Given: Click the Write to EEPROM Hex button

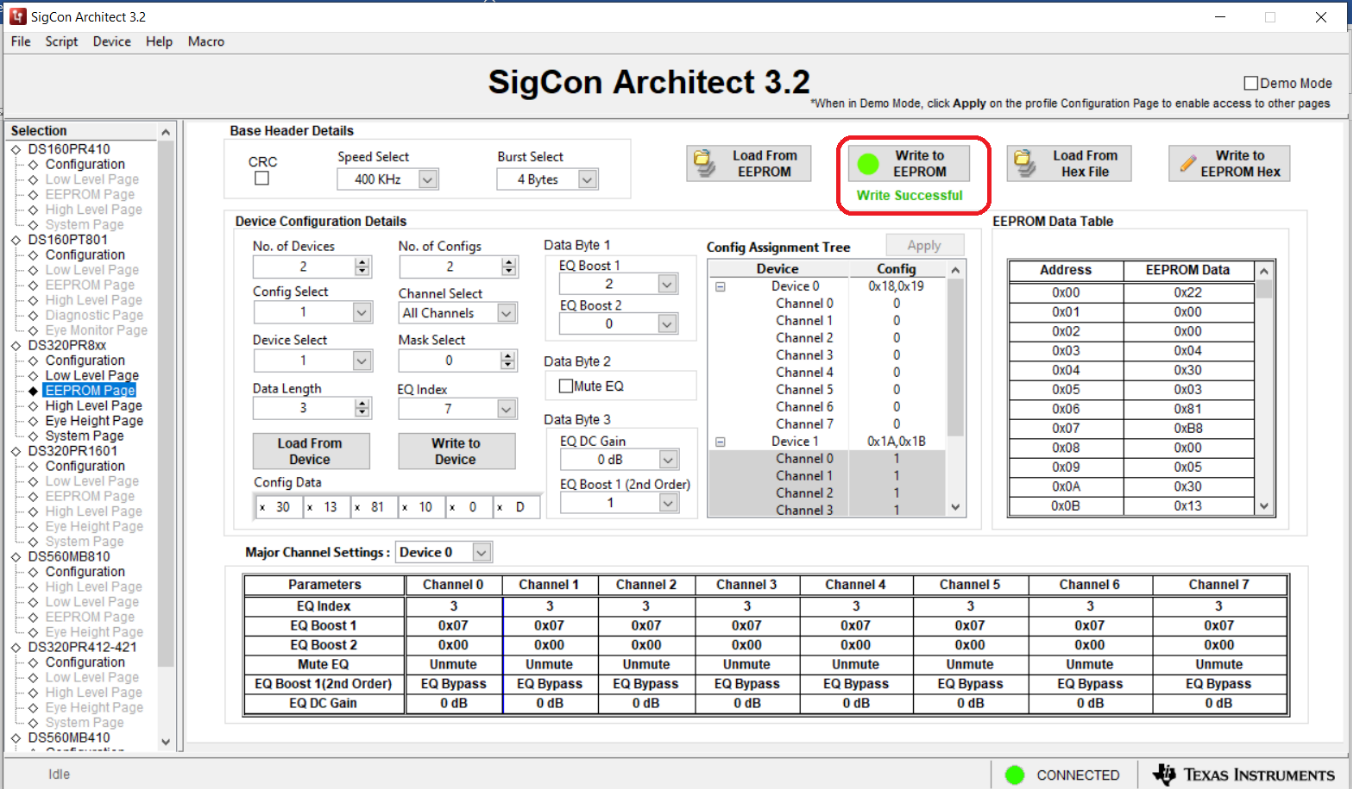Looking at the screenshot, I should [x=1229, y=163].
